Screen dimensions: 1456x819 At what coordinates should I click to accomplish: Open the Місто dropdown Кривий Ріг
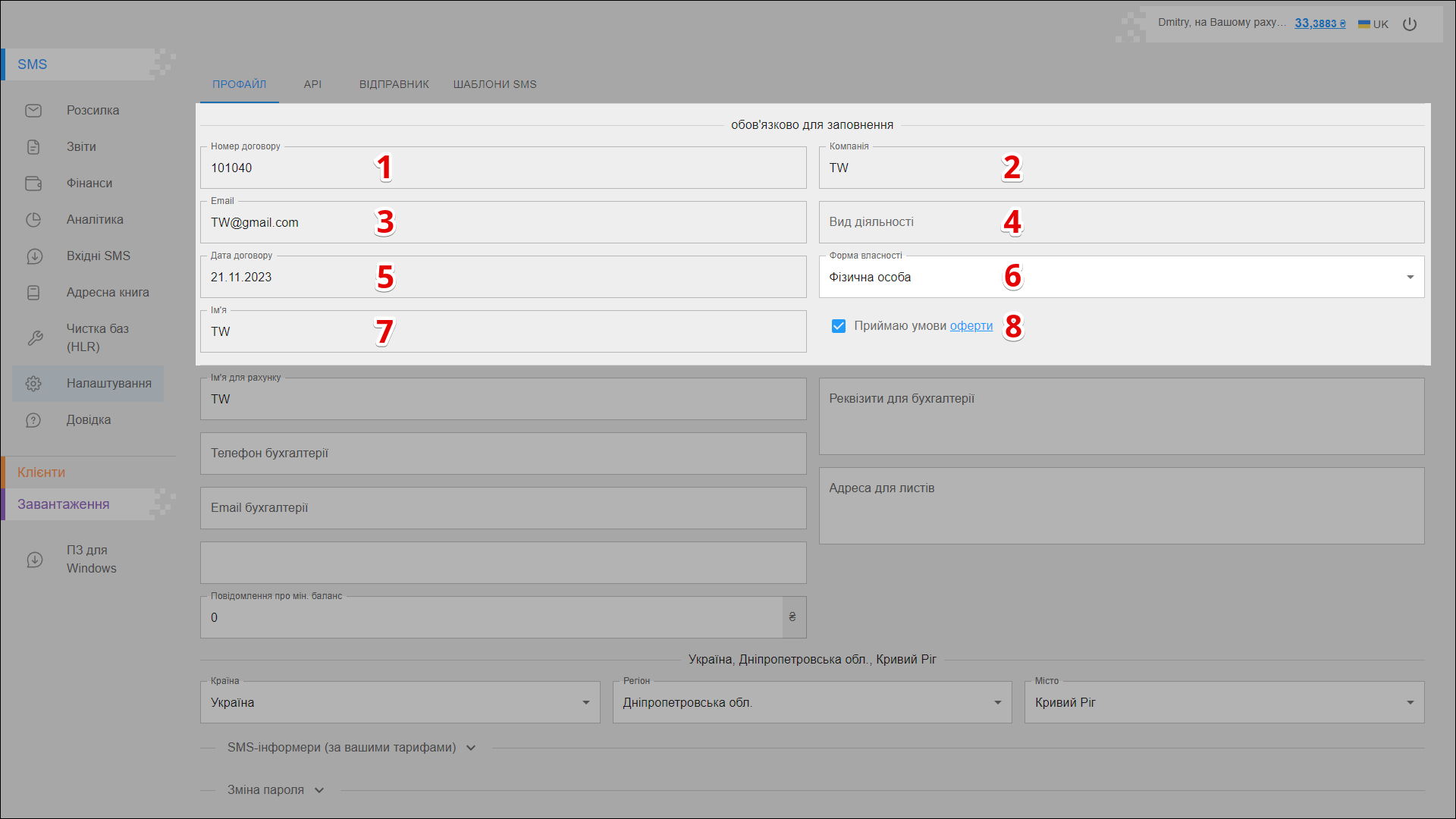point(1223,703)
